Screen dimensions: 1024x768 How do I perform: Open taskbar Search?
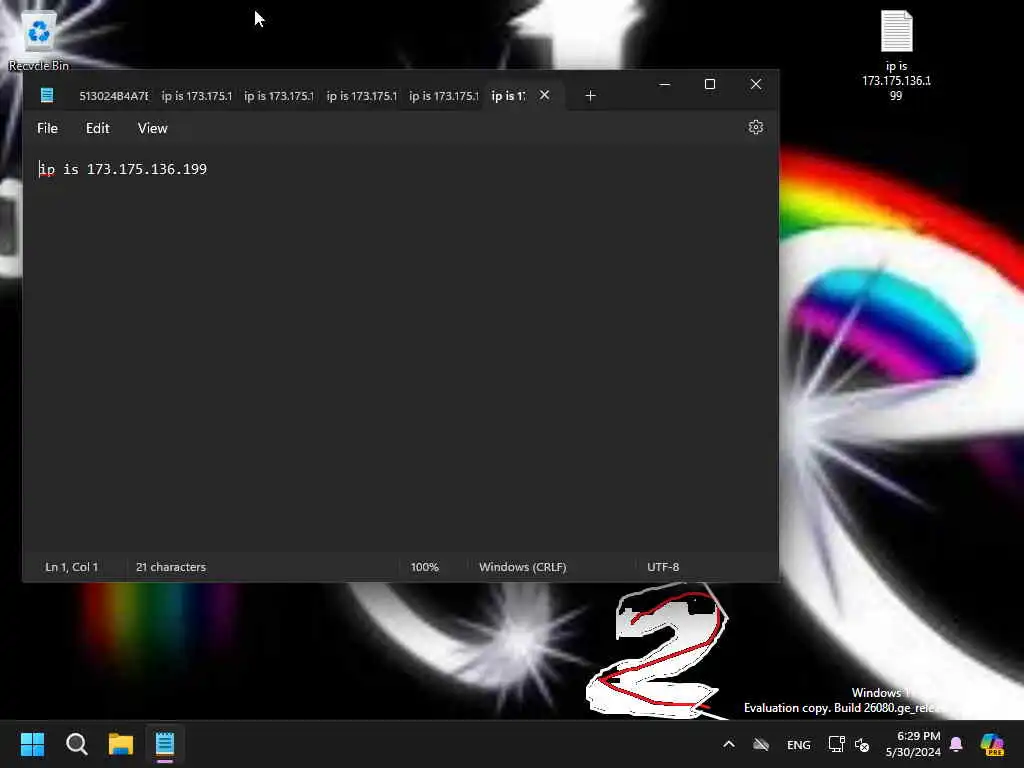click(76, 744)
